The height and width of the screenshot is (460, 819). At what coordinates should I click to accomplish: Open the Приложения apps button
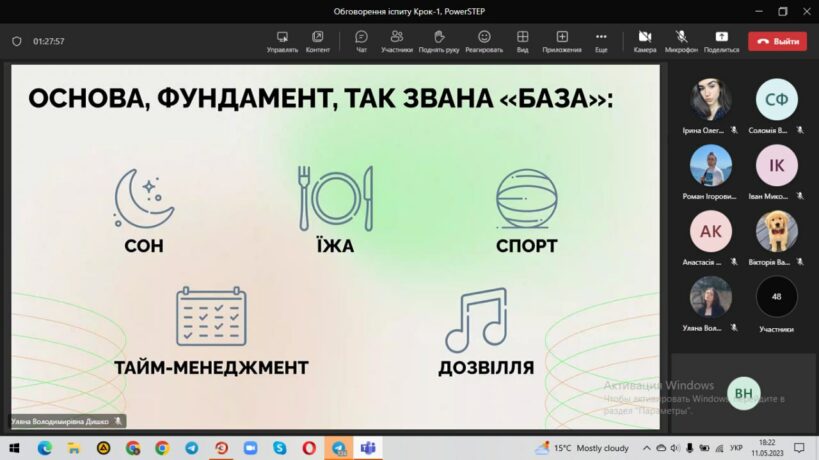click(x=561, y=40)
